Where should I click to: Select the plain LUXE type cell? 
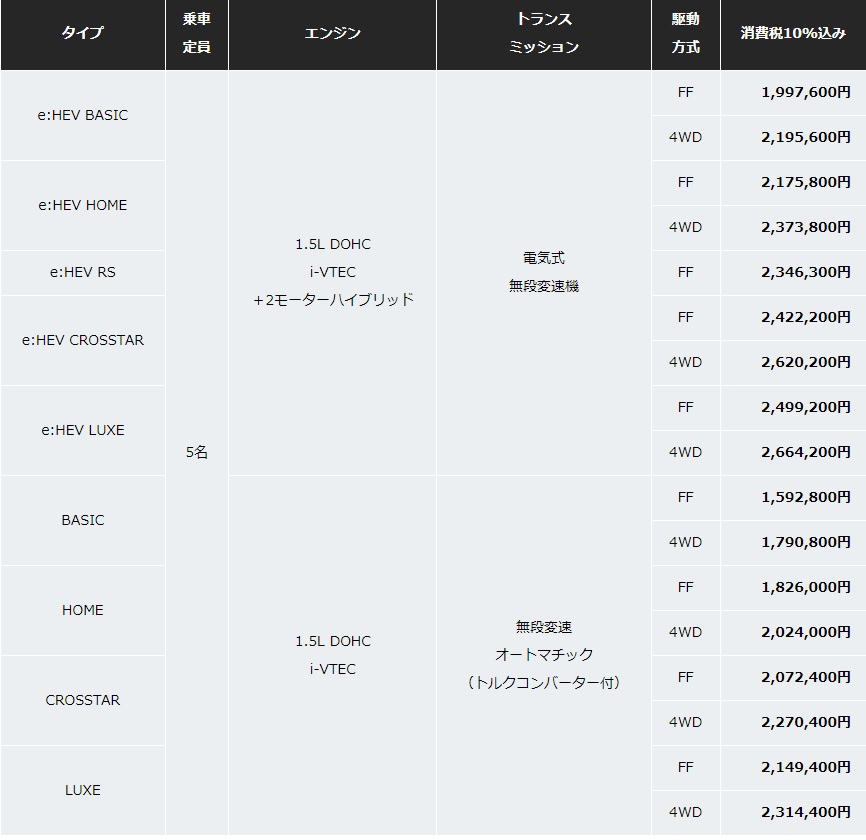83,790
